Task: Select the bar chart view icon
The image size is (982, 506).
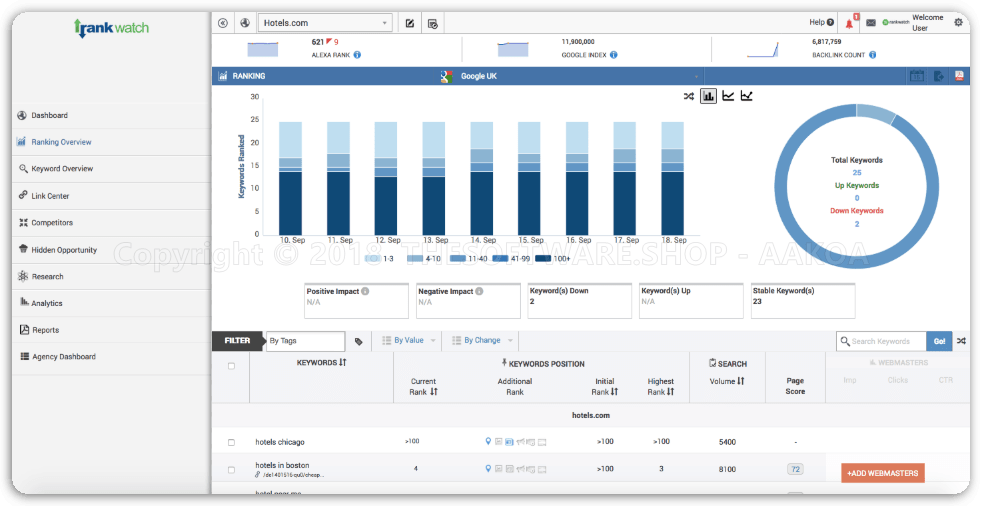Action: (x=708, y=96)
